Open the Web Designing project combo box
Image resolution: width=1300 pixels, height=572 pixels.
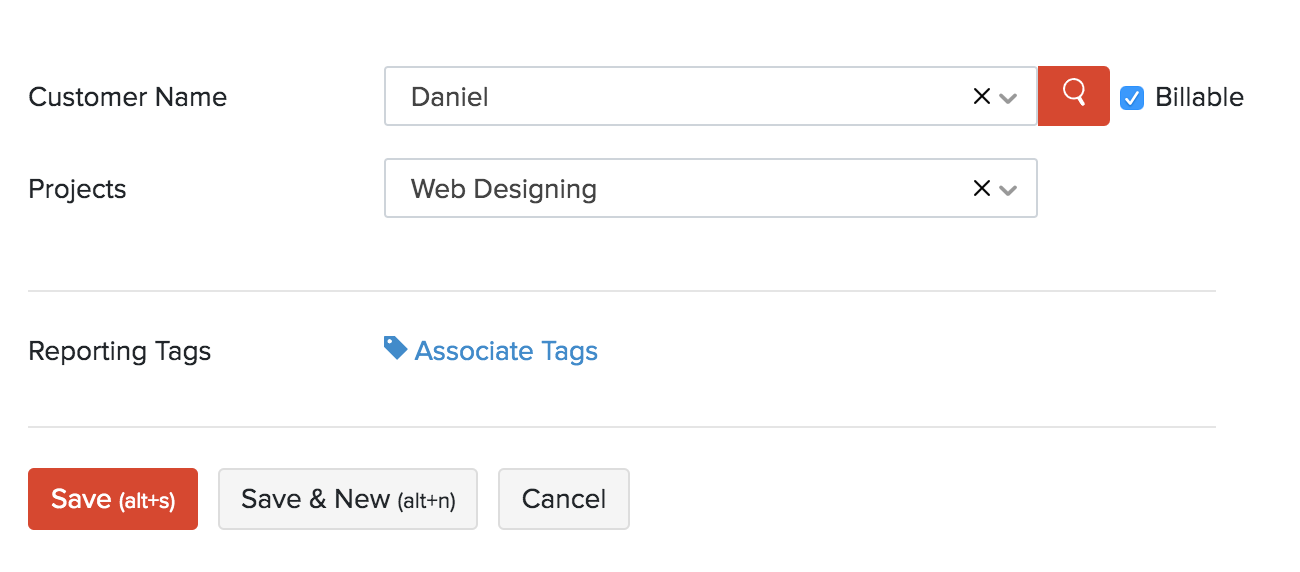tap(680, 188)
